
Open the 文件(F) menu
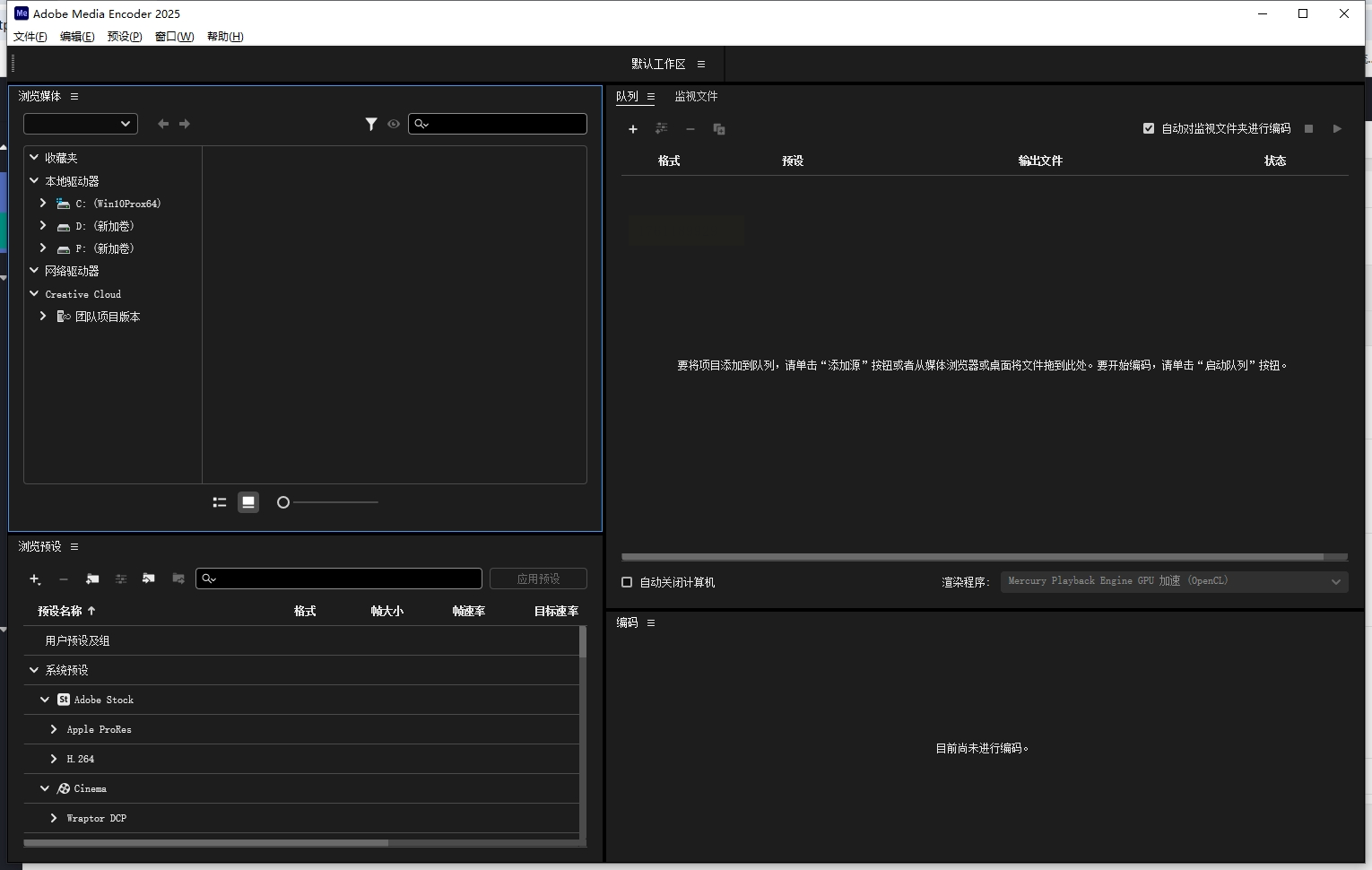(30, 37)
